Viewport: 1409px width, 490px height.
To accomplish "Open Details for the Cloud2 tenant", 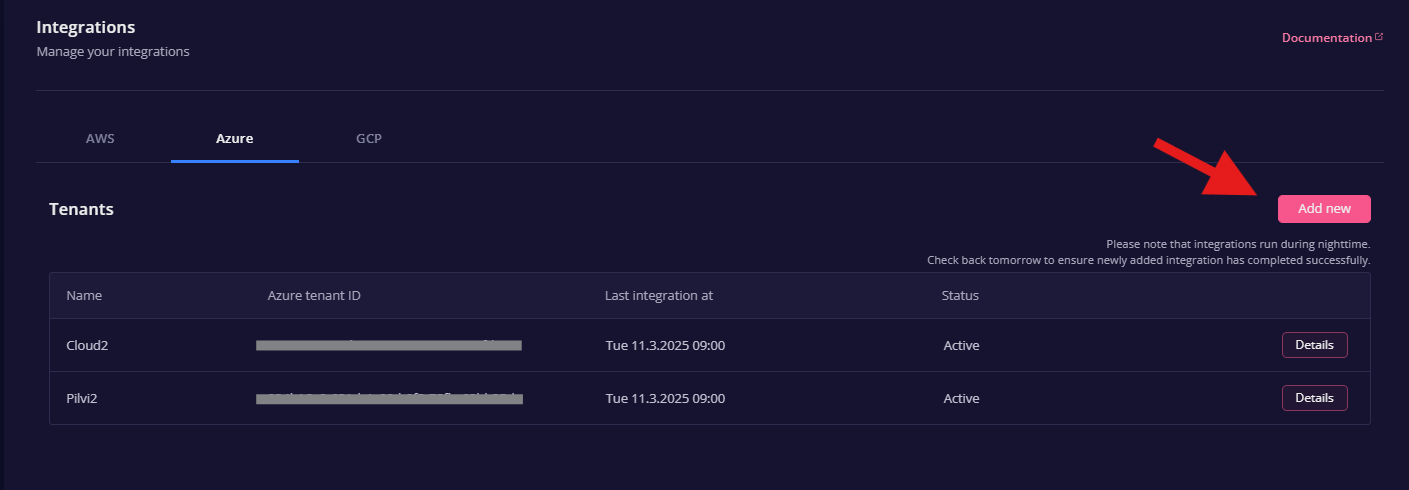I will [1314, 345].
